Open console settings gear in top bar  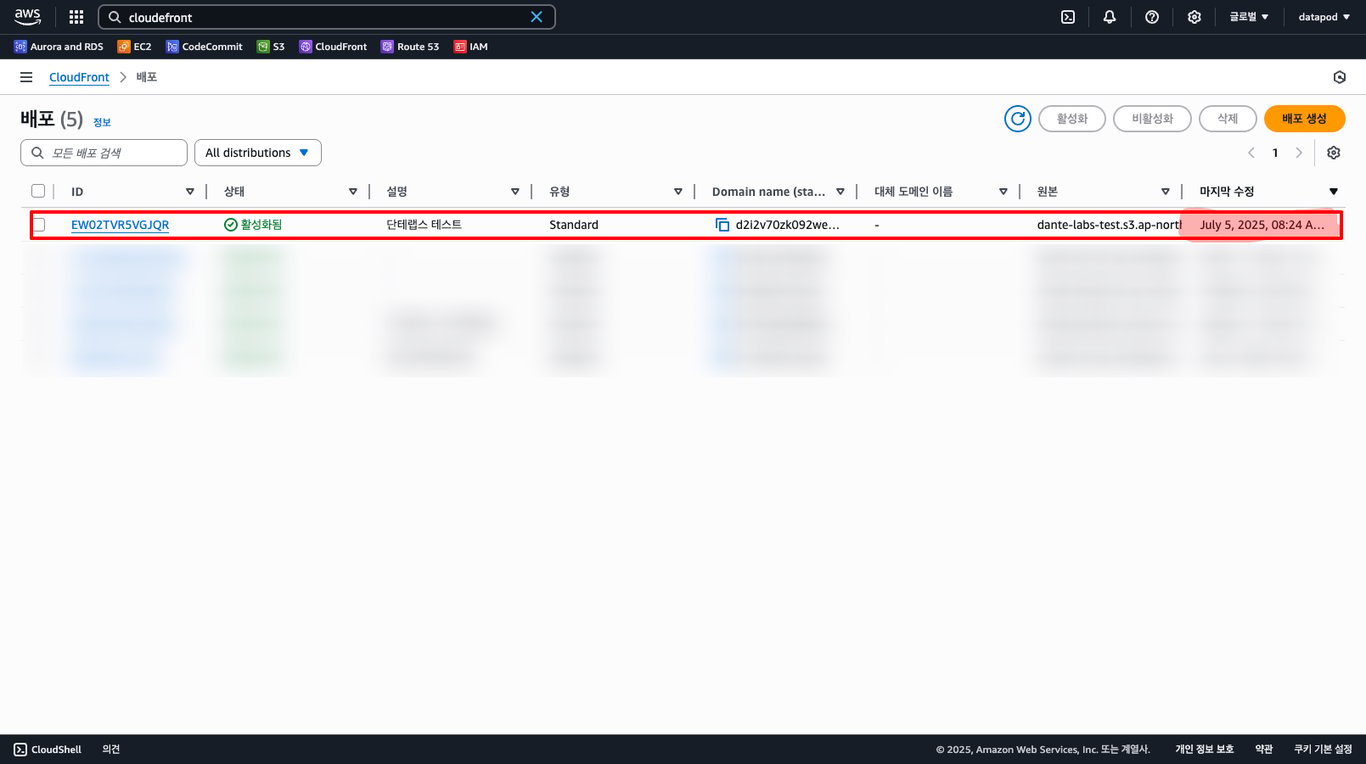pyautogui.click(x=1194, y=17)
